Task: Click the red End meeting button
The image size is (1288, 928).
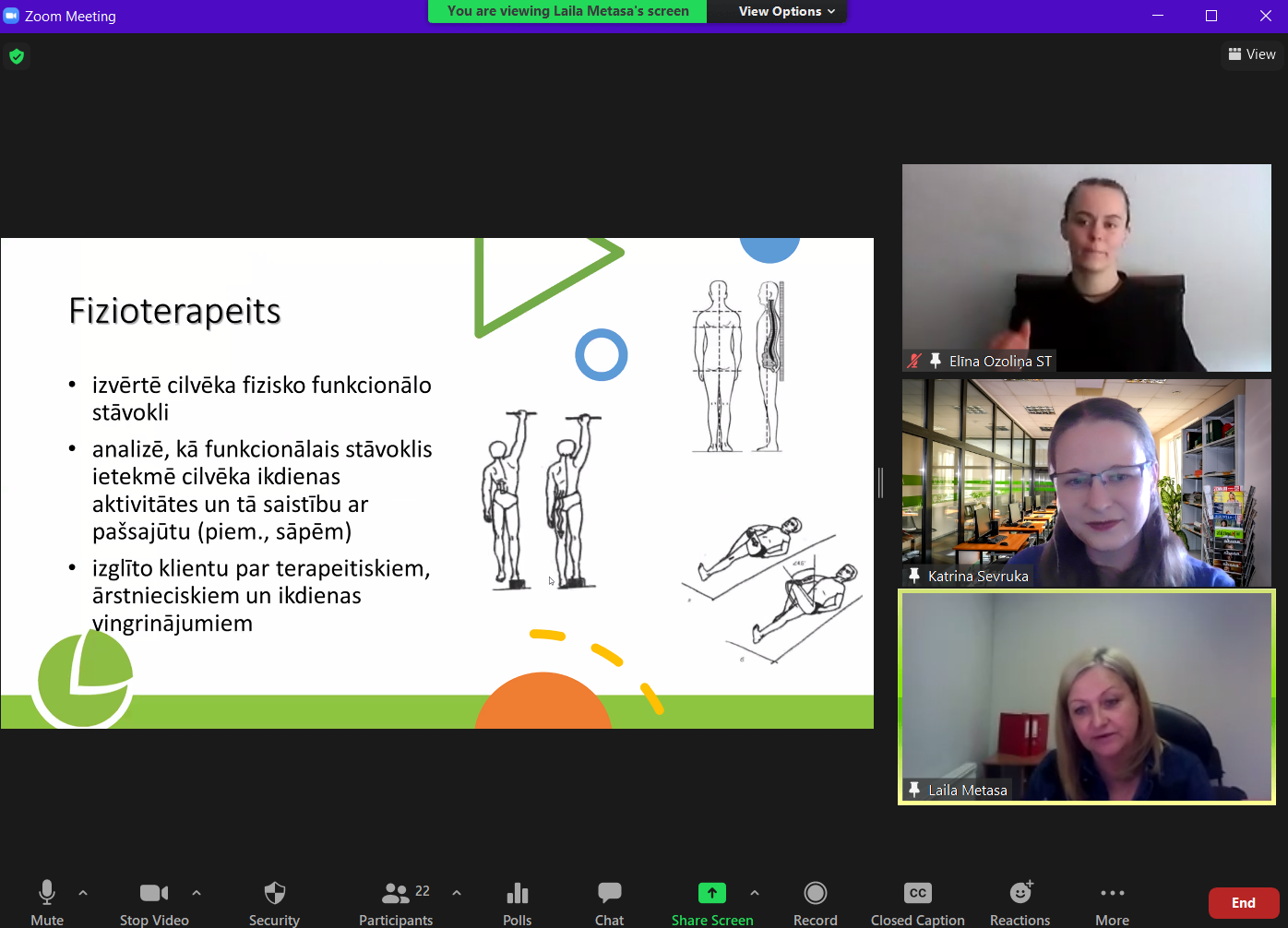Action: pos(1244,903)
